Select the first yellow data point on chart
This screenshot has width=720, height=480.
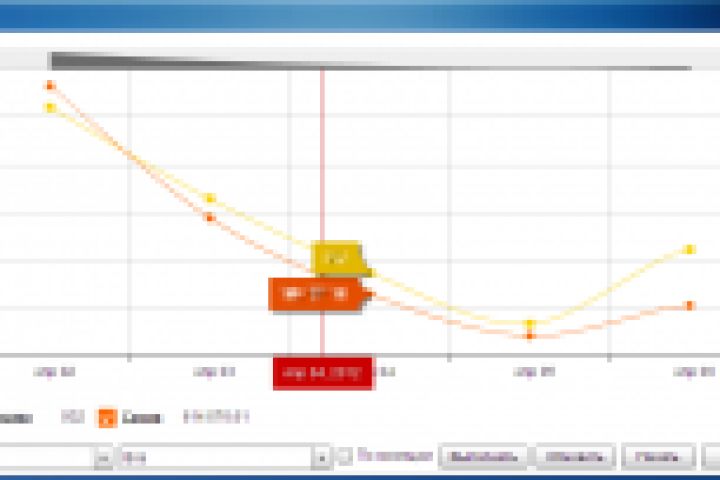point(50,108)
